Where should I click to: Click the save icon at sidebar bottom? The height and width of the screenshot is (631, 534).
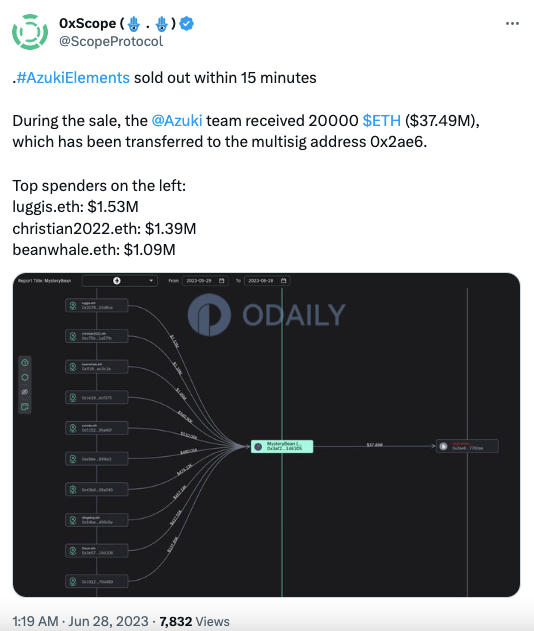coord(25,407)
